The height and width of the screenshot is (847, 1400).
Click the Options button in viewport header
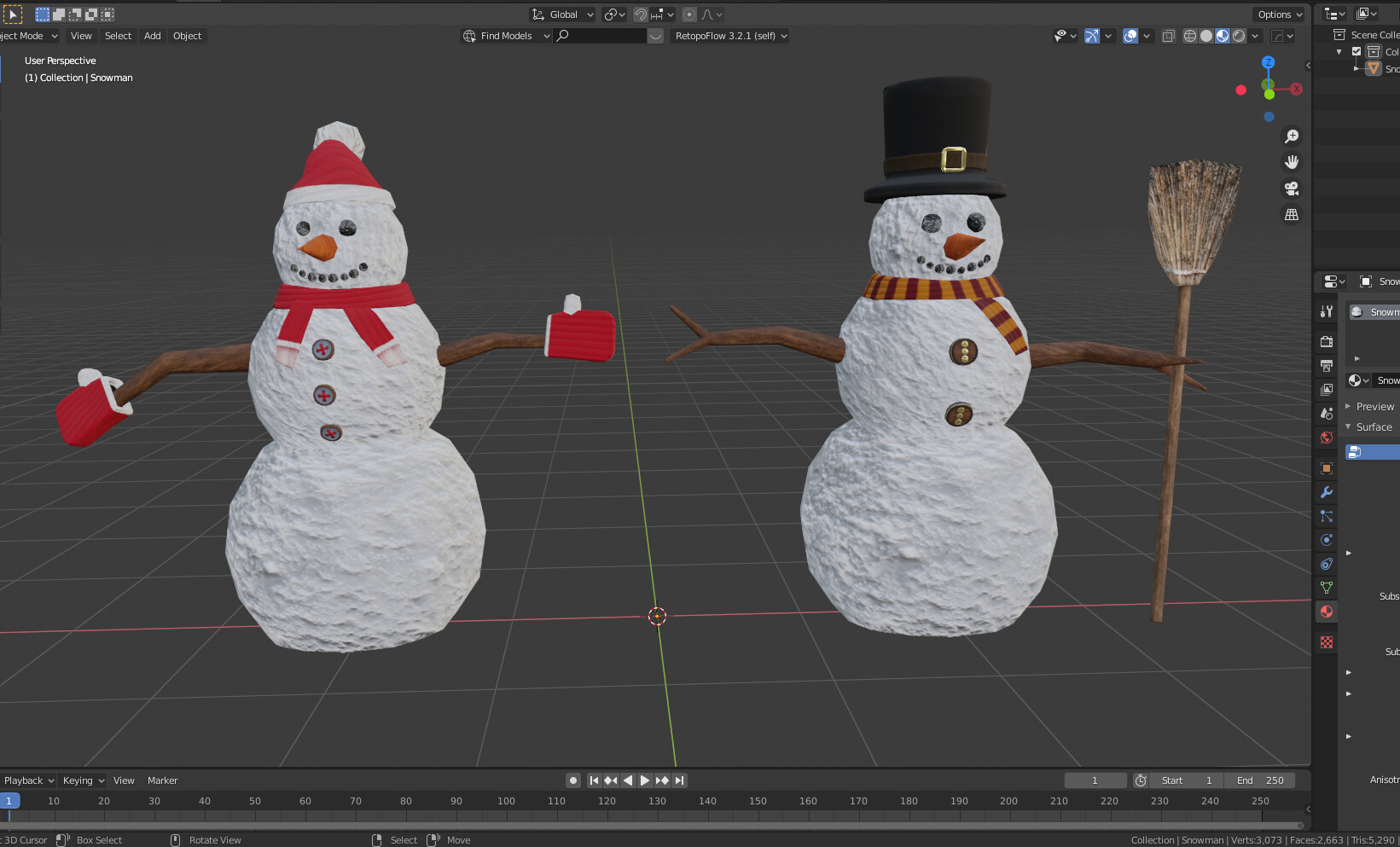pos(1278,15)
